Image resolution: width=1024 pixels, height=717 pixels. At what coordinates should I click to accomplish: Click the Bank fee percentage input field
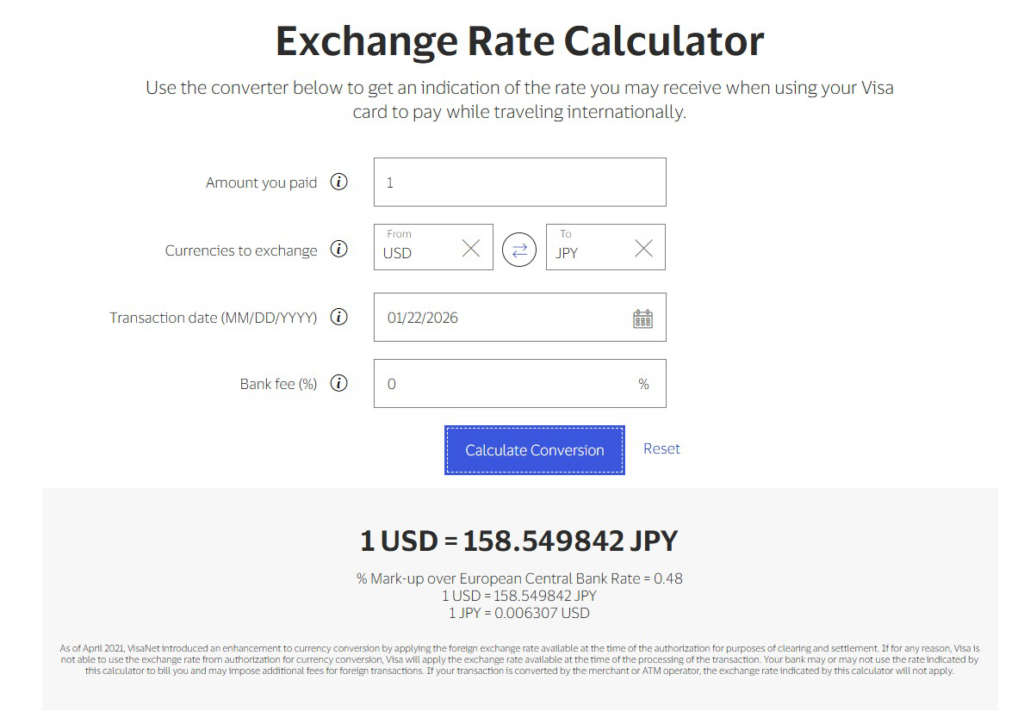(505, 384)
